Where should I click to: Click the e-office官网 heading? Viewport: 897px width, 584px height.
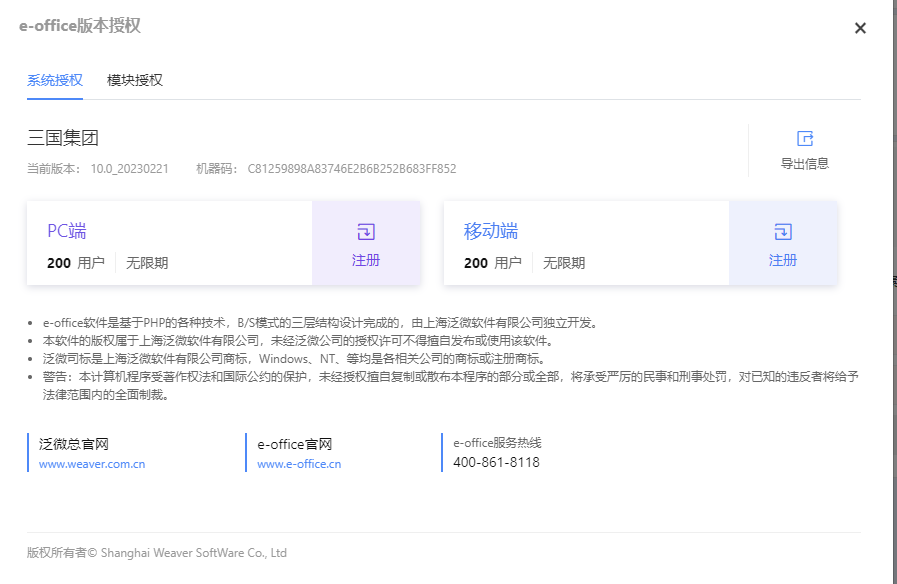point(295,444)
